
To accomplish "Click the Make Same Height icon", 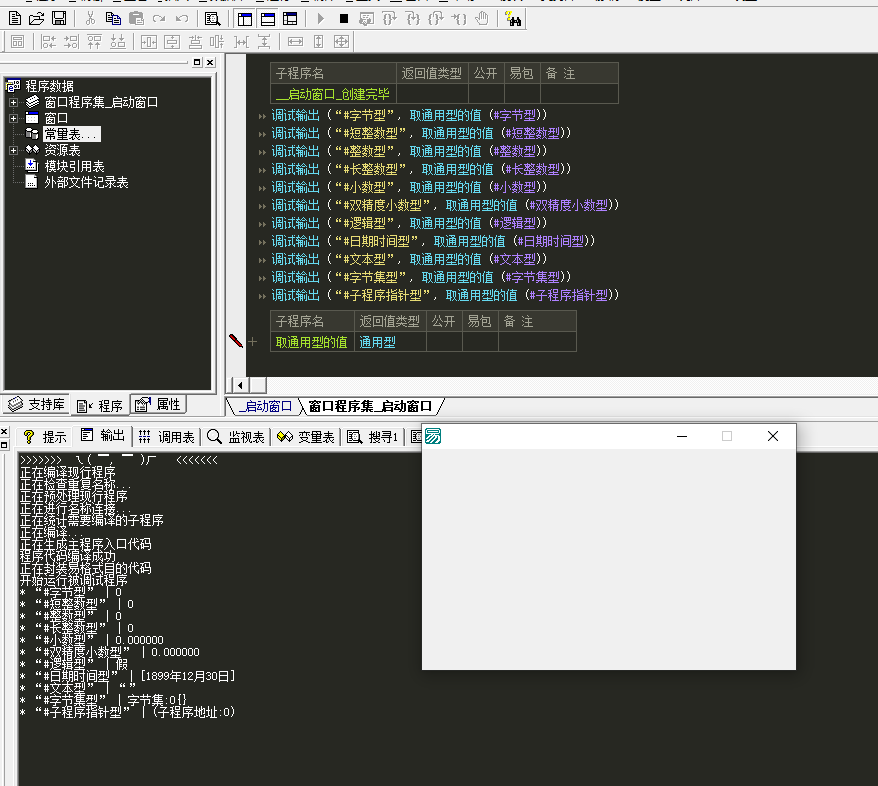I will (x=318, y=41).
